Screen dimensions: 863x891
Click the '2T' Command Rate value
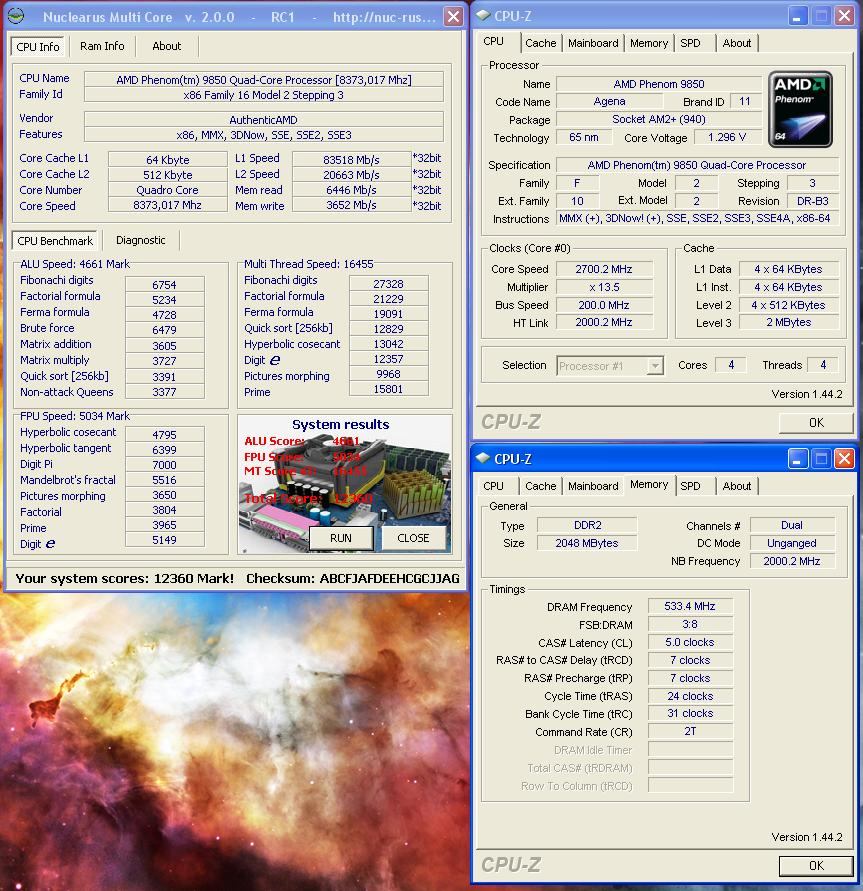point(690,731)
